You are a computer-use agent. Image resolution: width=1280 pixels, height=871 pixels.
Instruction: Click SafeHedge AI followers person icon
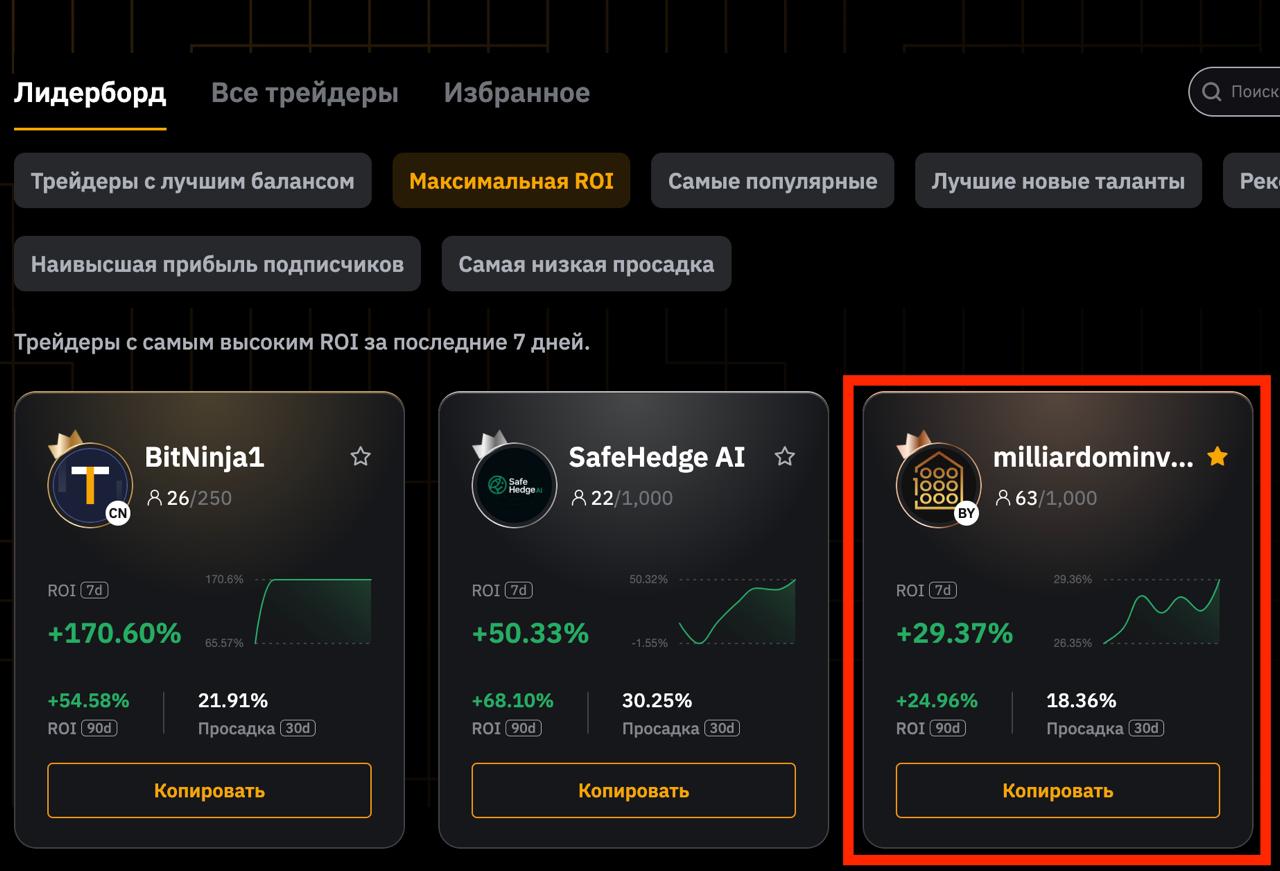pyautogui.click(x=578, y=498)
